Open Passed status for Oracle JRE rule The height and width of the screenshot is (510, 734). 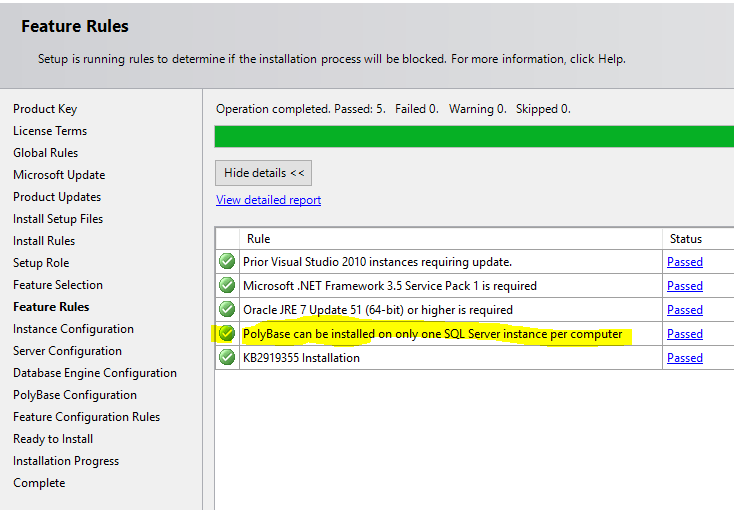tap(684, 310)
